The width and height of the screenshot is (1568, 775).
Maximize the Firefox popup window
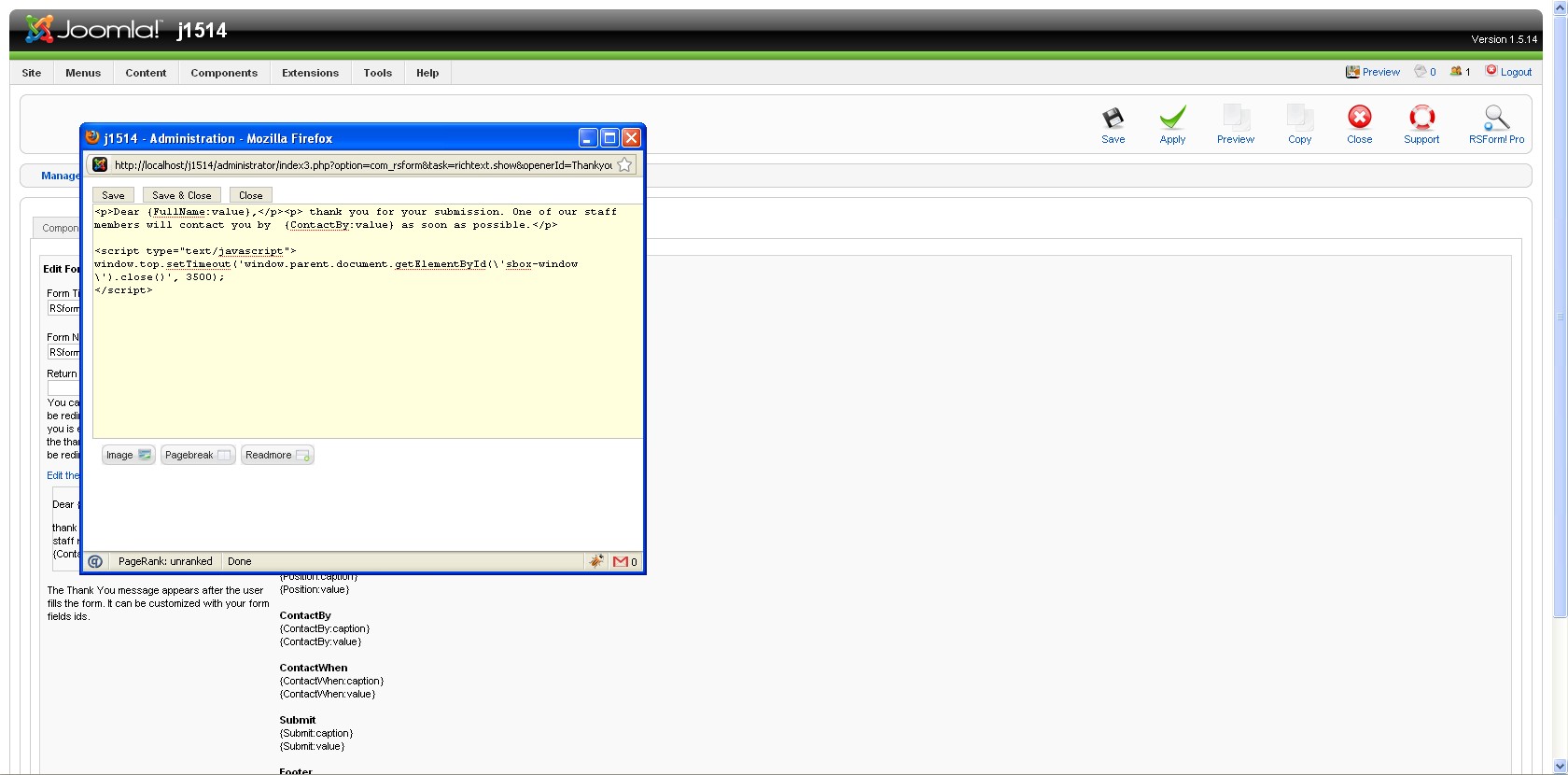[x=609, y=138]
